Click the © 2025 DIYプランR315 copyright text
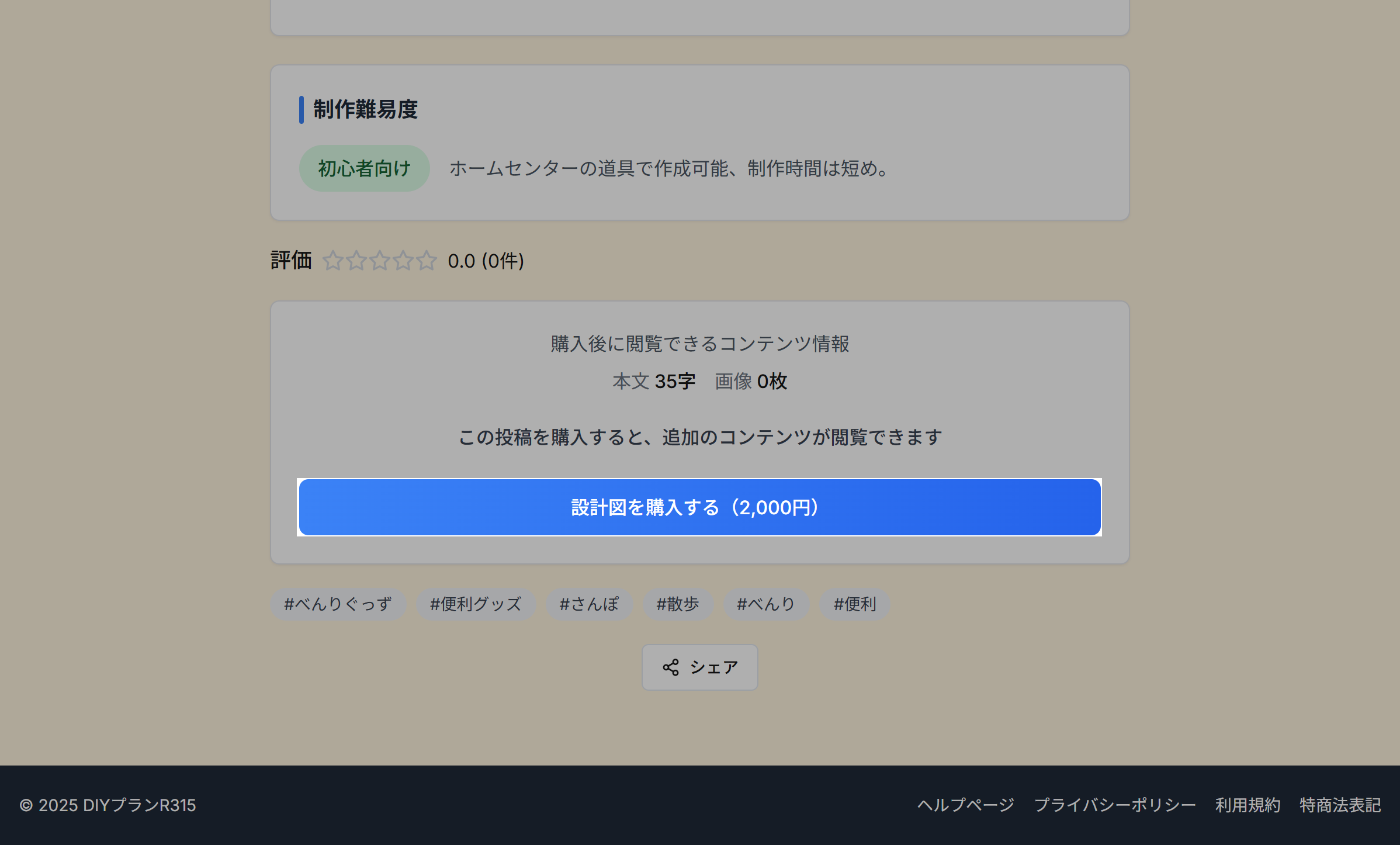 108,805
